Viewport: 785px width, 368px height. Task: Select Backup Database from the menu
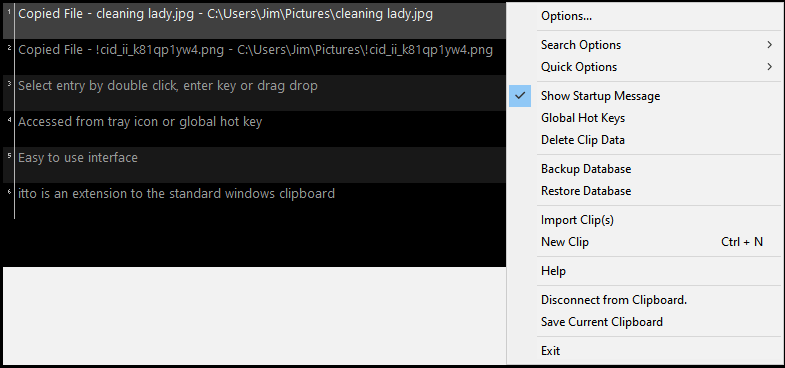[x=586, y=169]
